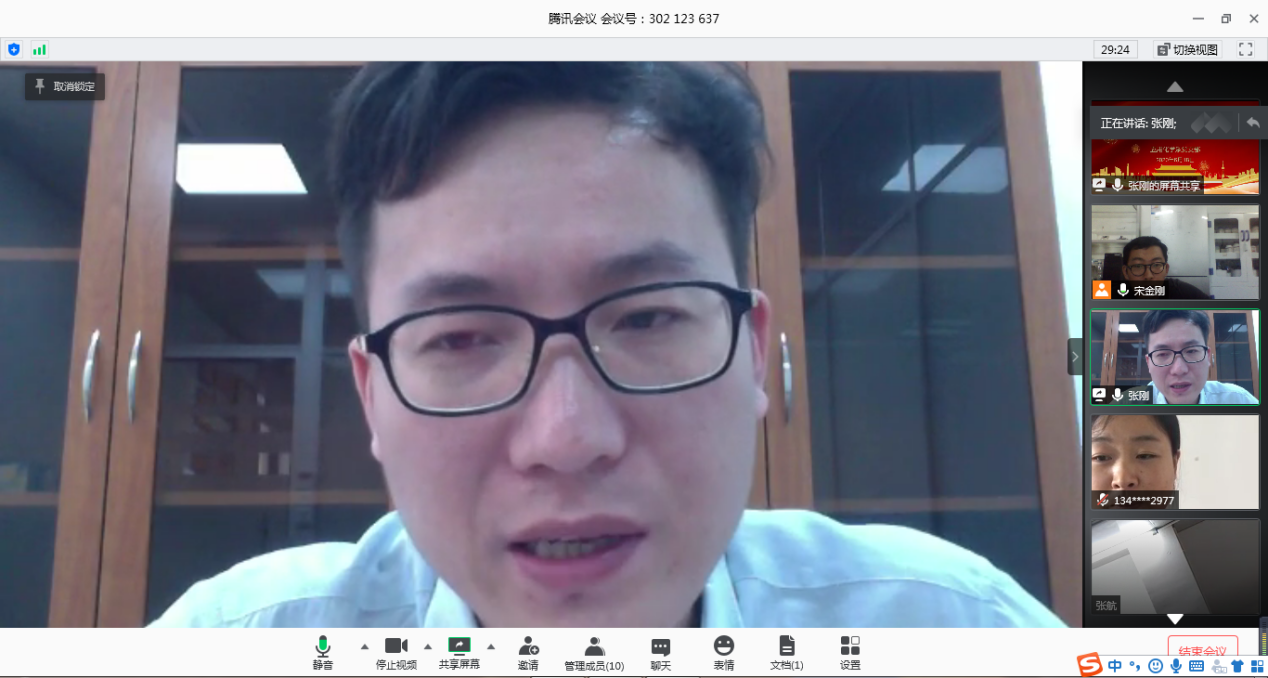
Task: Mute the microphone with 静音 button
Action: [x=322, y=652]
